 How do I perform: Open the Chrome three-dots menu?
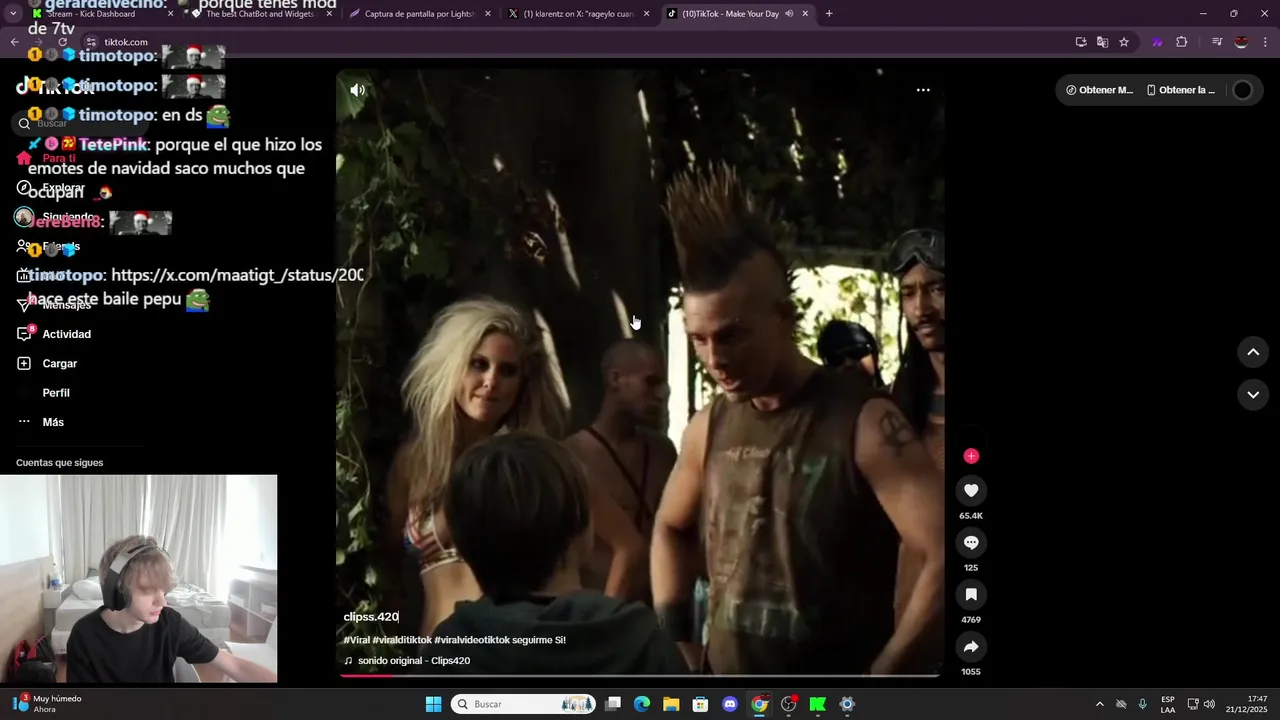click(x=1265, y=42)
